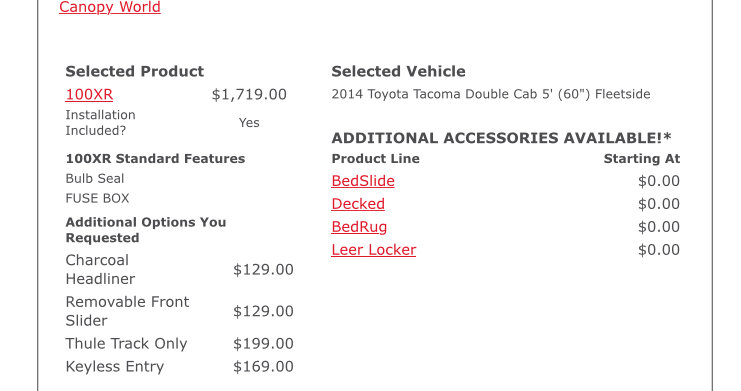Click the Installation Included Yes value
The width and height of the screenshot is (741, 391).
click(x=249, y=123)
